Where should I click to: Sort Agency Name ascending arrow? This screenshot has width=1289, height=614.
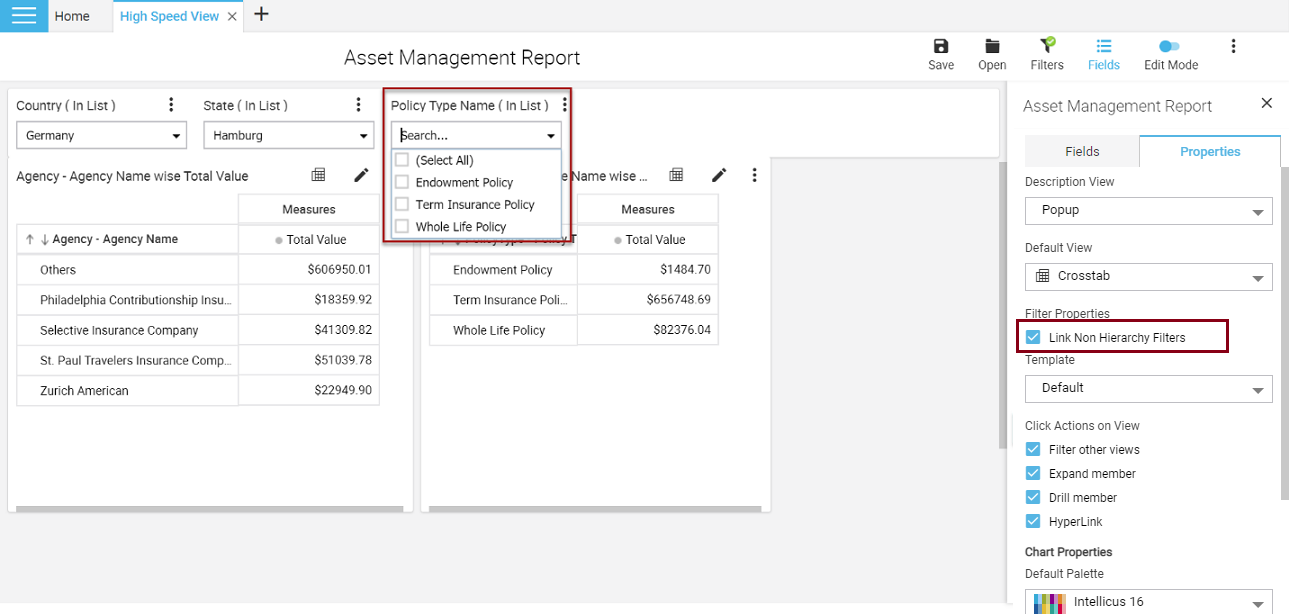tap(30, 240)
